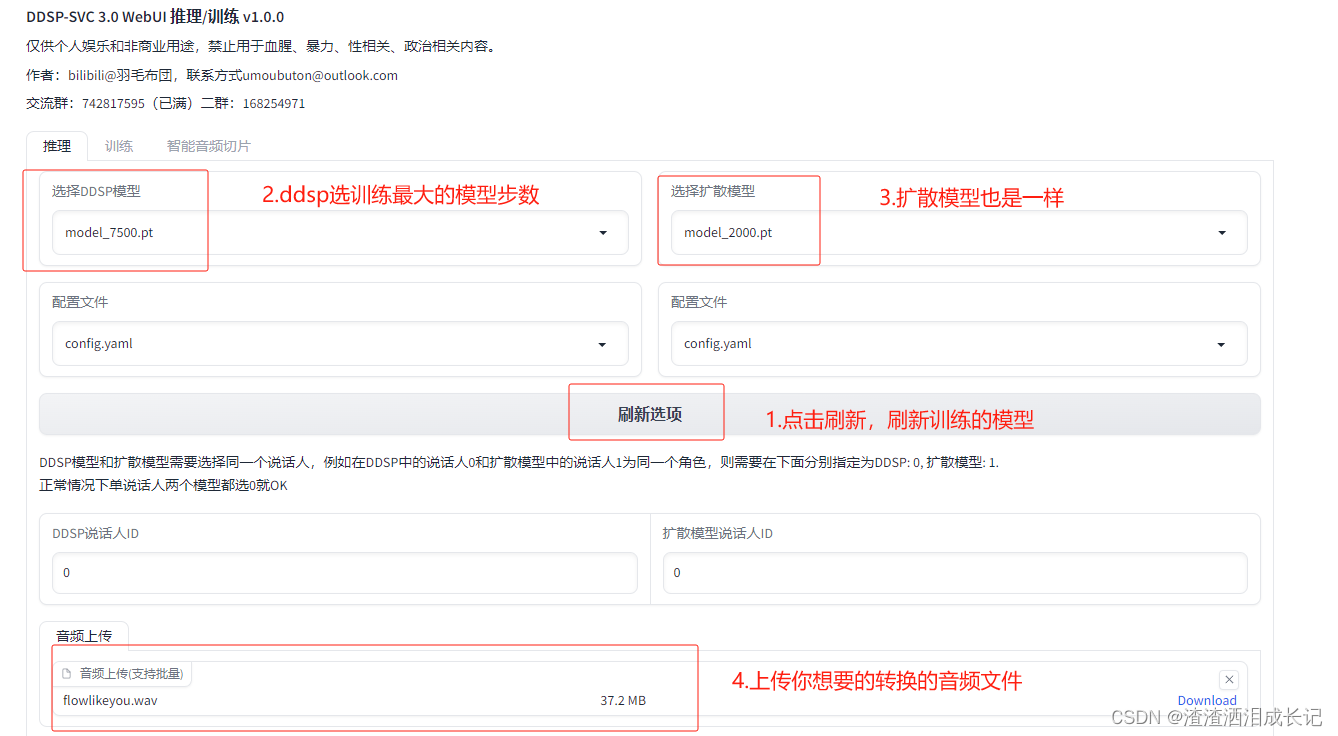The image size is (1338, 736).
Task: Click the arrow on the right config.yaml selector
Action: click(x=1221, y=343)
